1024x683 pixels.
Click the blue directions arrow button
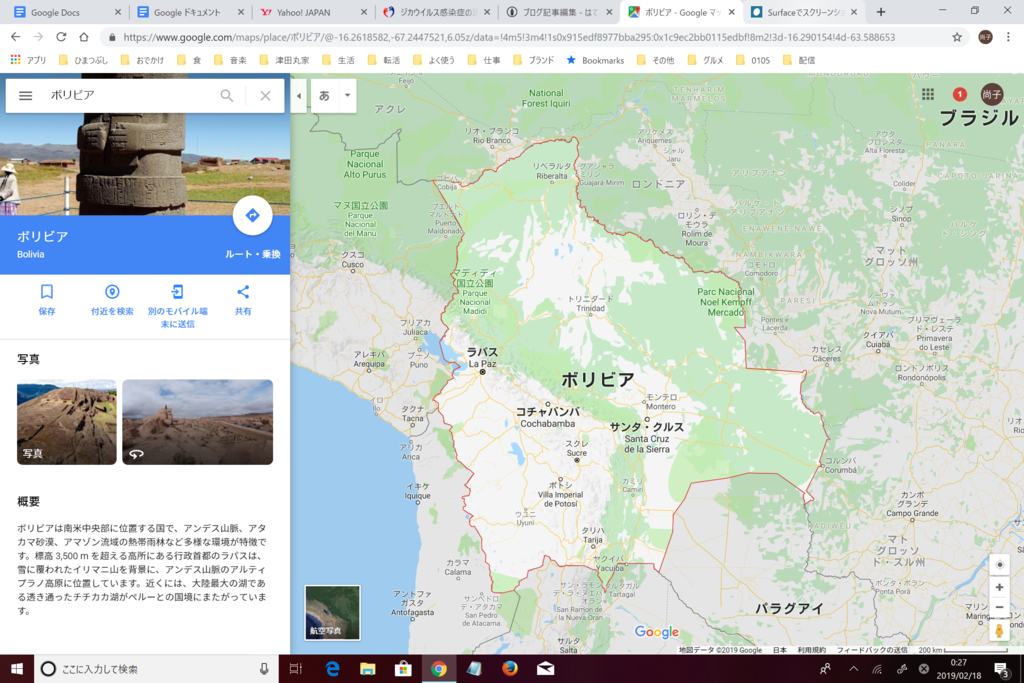252,215
